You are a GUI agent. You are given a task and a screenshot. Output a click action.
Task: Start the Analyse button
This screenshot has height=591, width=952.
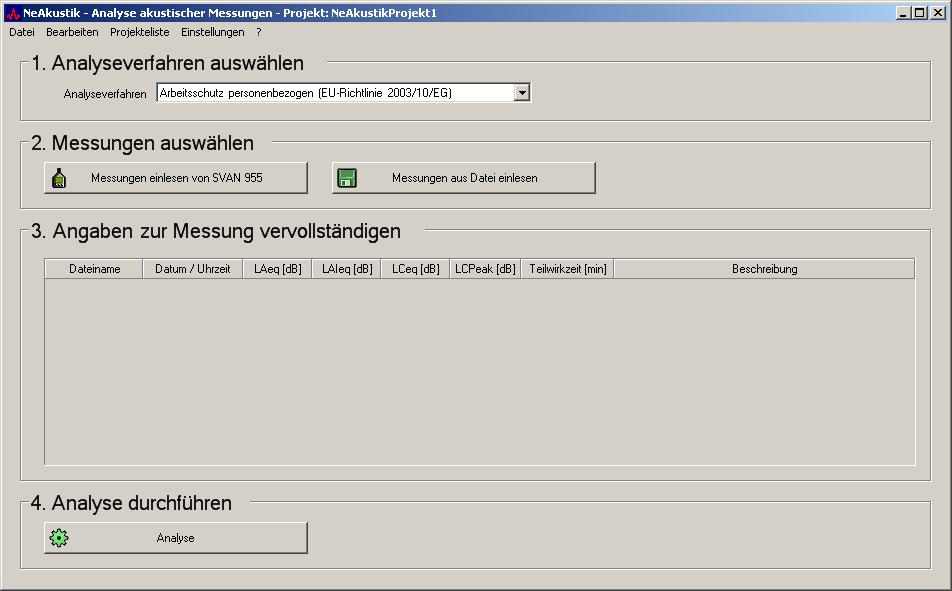click(176, 538)
